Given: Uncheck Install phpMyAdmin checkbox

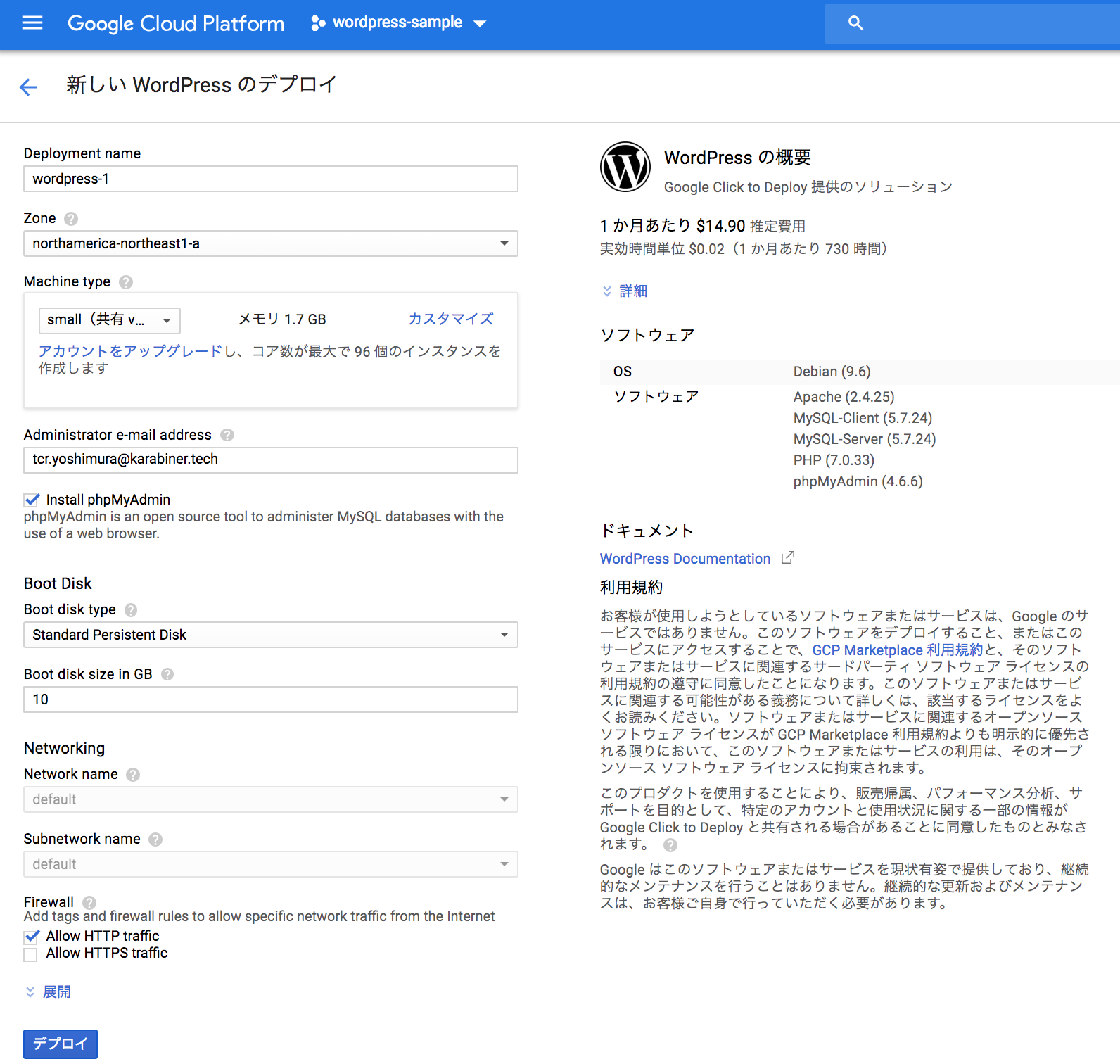Looking at the screenshot, I should [x=32, y=500].
